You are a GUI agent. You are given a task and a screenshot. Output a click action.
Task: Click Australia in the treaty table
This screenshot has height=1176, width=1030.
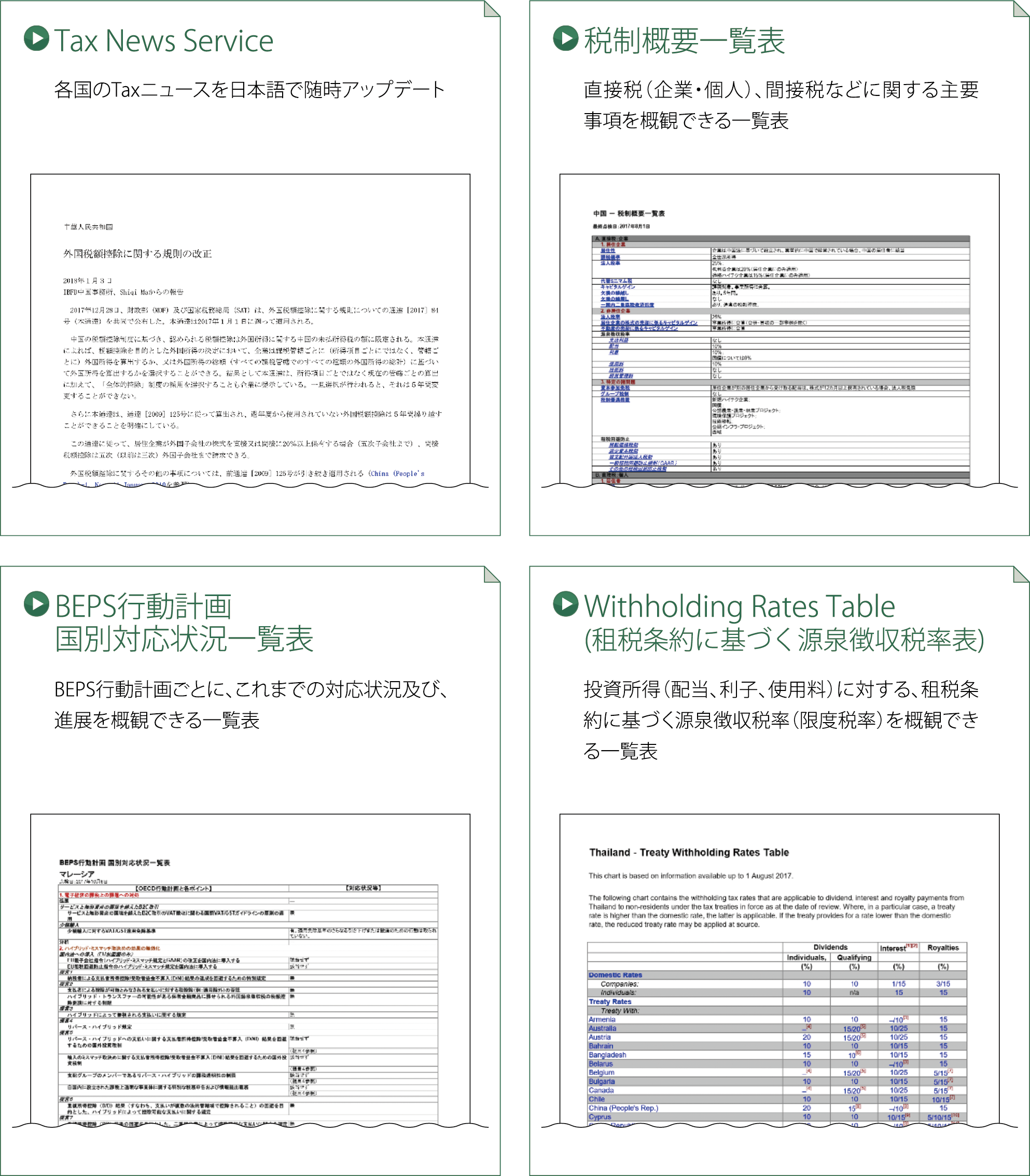[x=602, y=1028]
